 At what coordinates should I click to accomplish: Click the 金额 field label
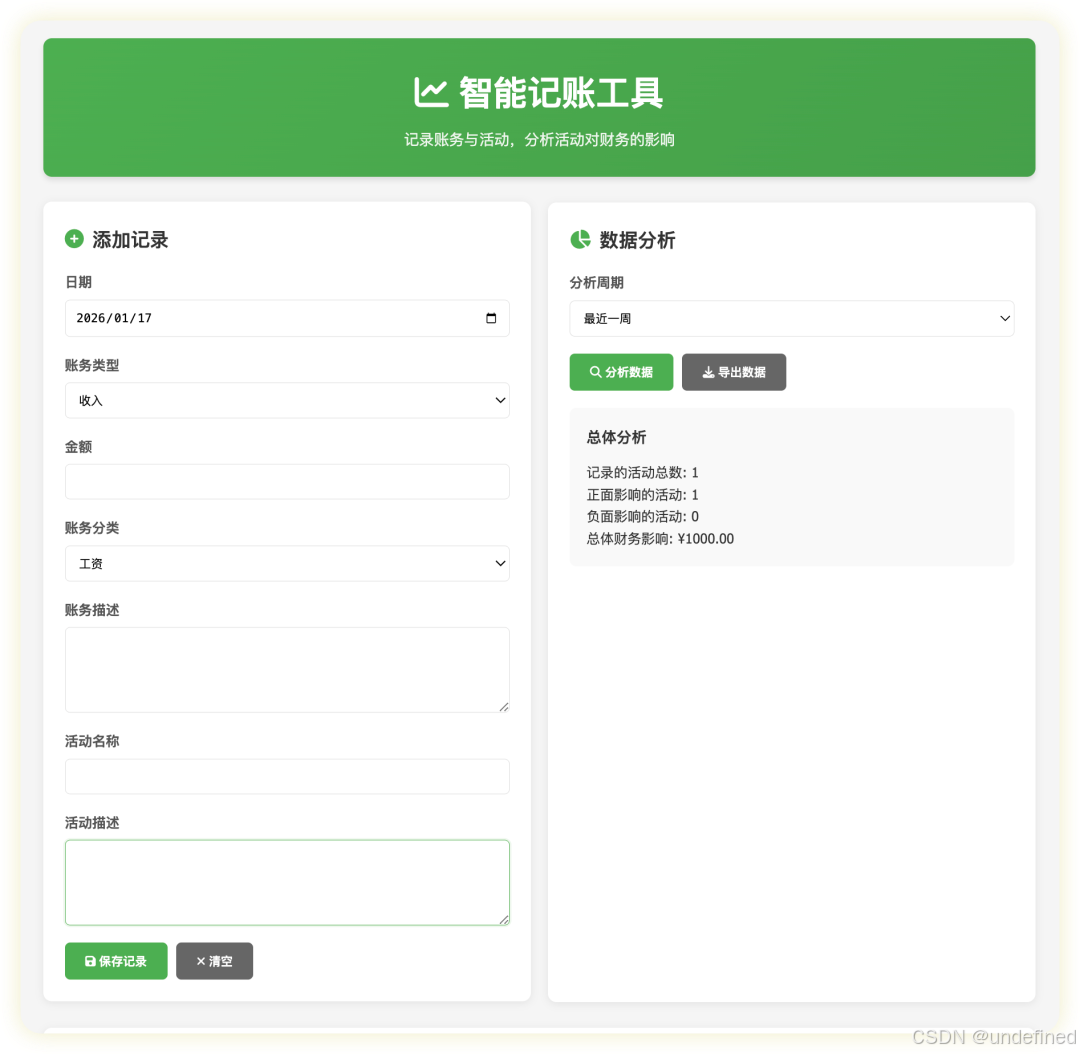pos(79,446)
